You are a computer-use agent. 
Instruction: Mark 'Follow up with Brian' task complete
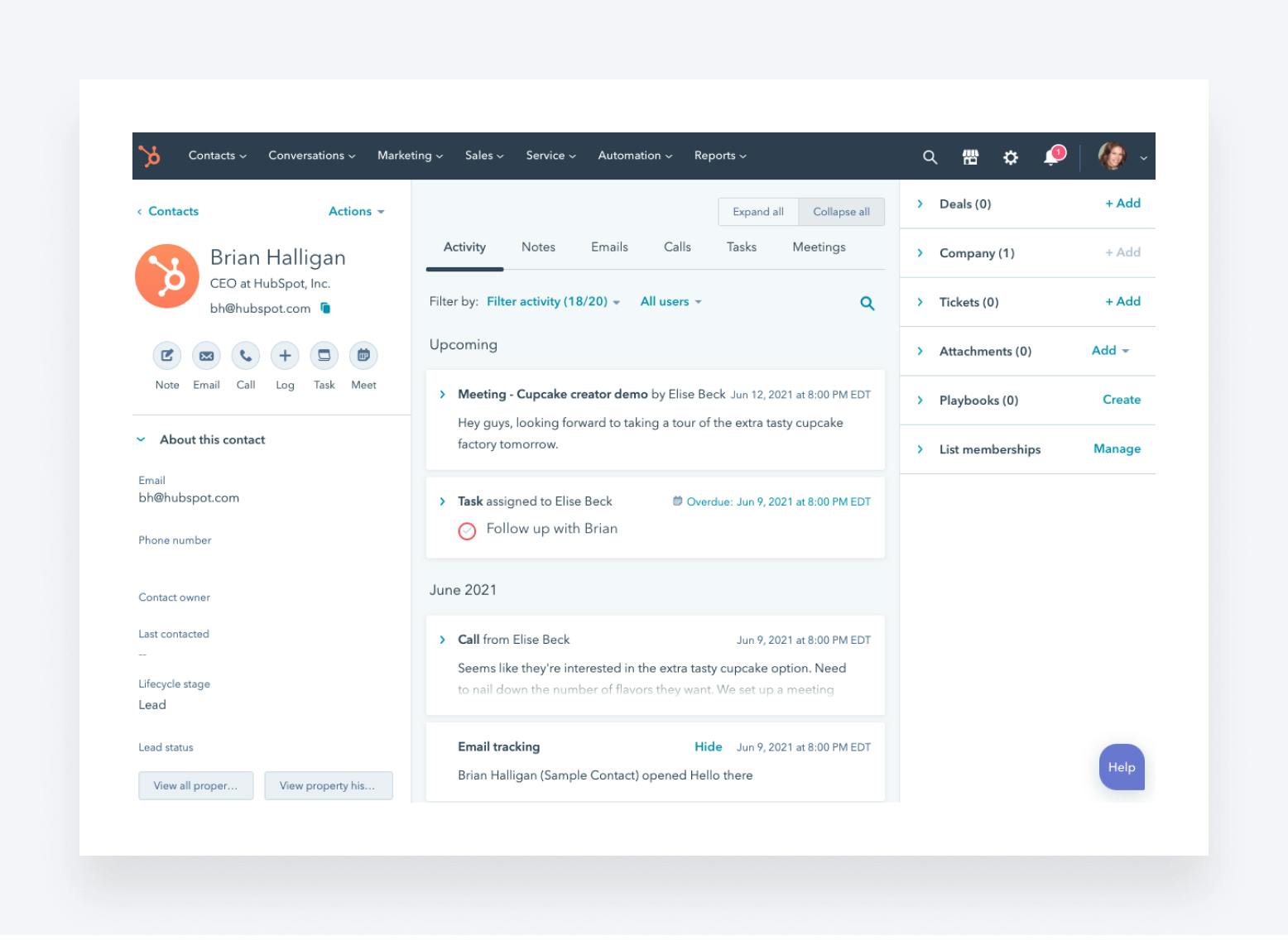467,530
